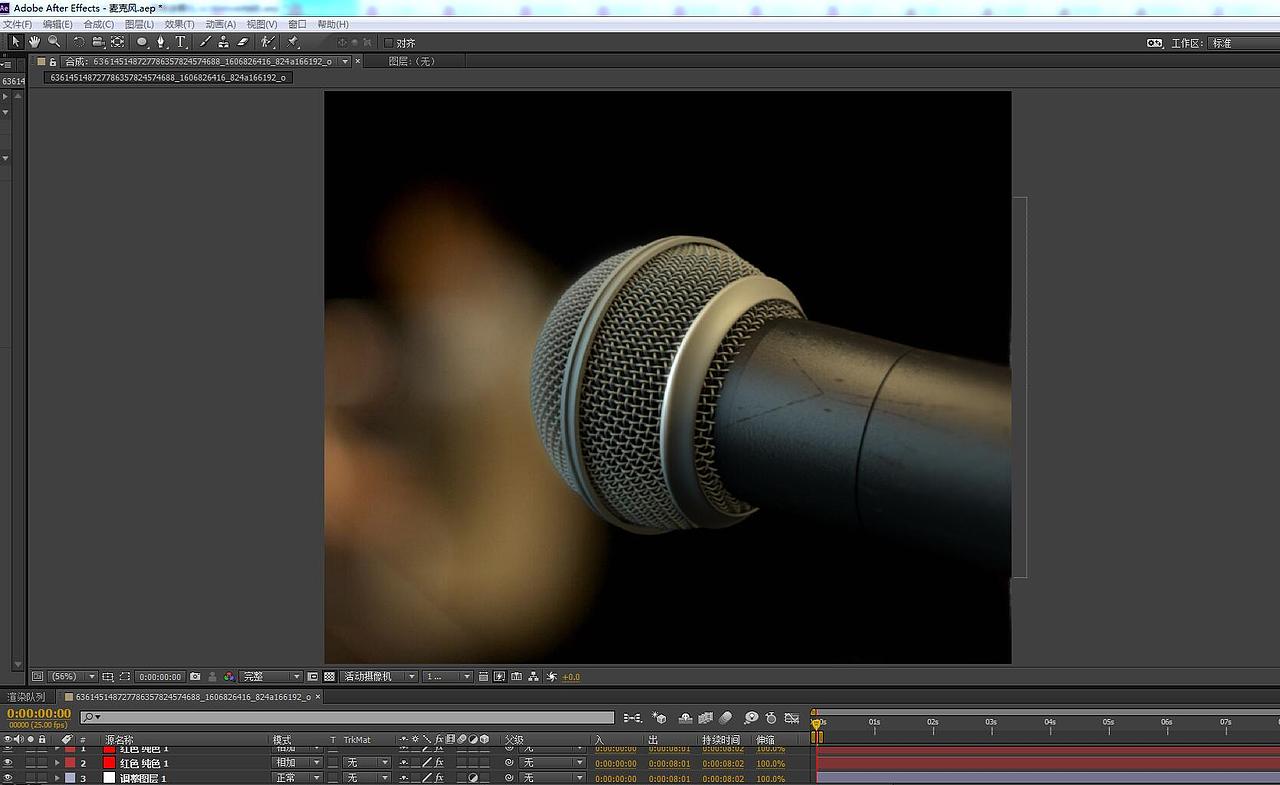The height and width of the screenshot is (785, 1280).
Task: Open the (56%) magnification dropdown
Action: 72,677
